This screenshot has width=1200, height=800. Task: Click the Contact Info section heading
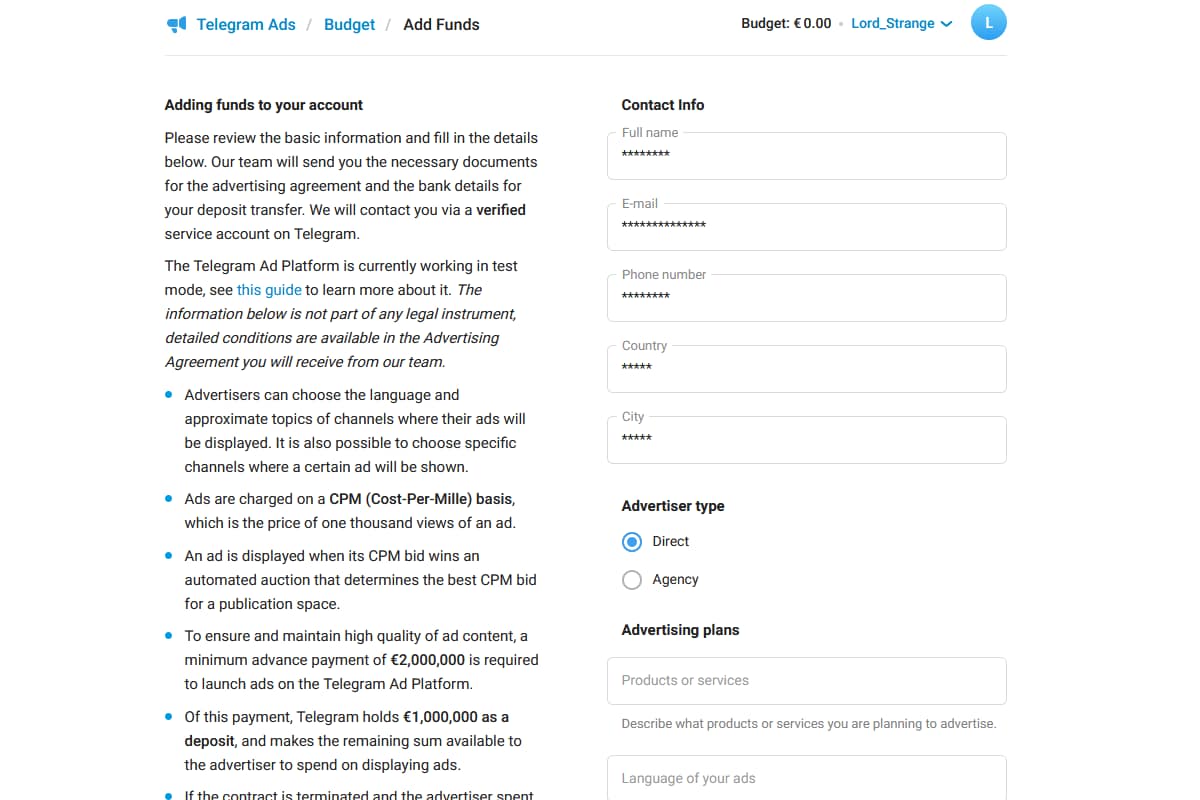[662, 105]
